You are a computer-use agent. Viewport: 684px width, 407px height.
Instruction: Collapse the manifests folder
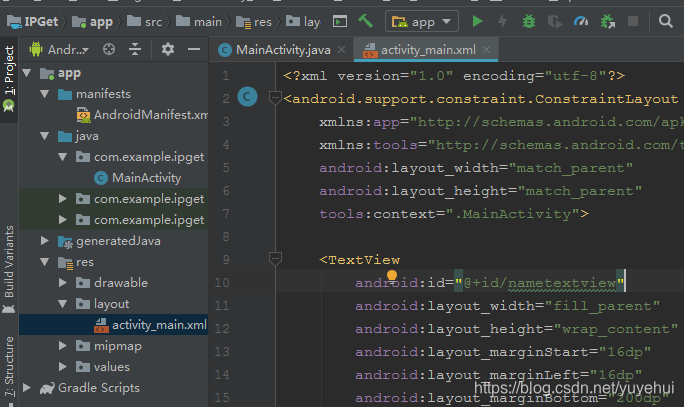44,94
